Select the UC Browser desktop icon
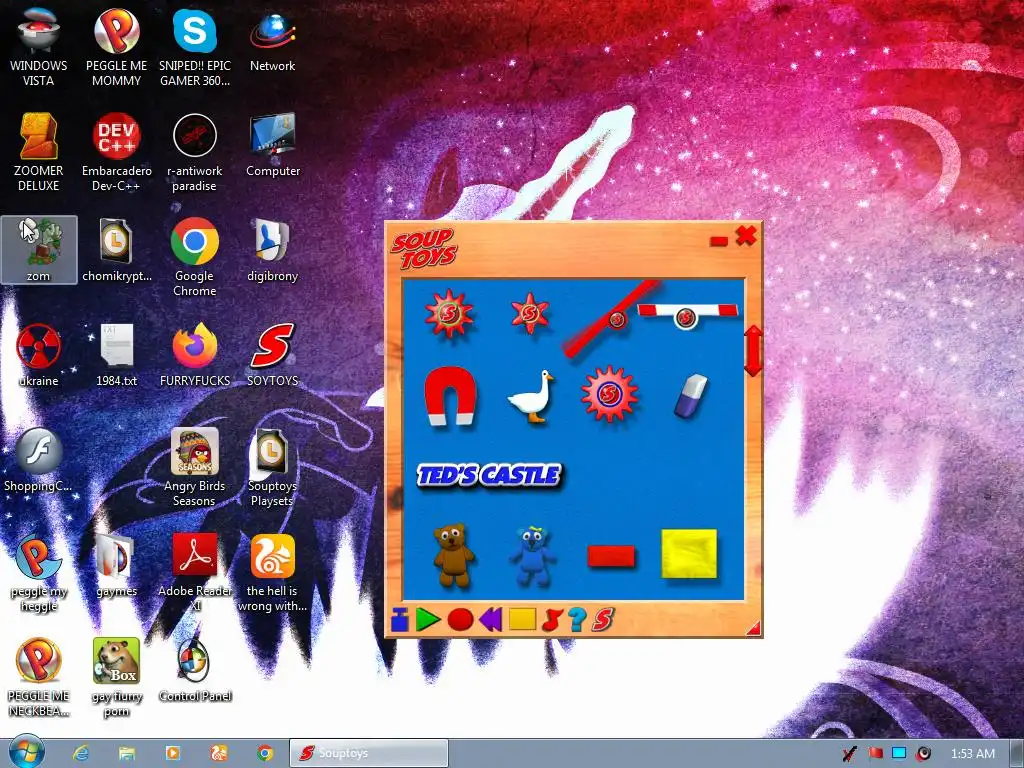Image resolution: width=1024 pixels, height=768 pixels. (x=272, y=573)
